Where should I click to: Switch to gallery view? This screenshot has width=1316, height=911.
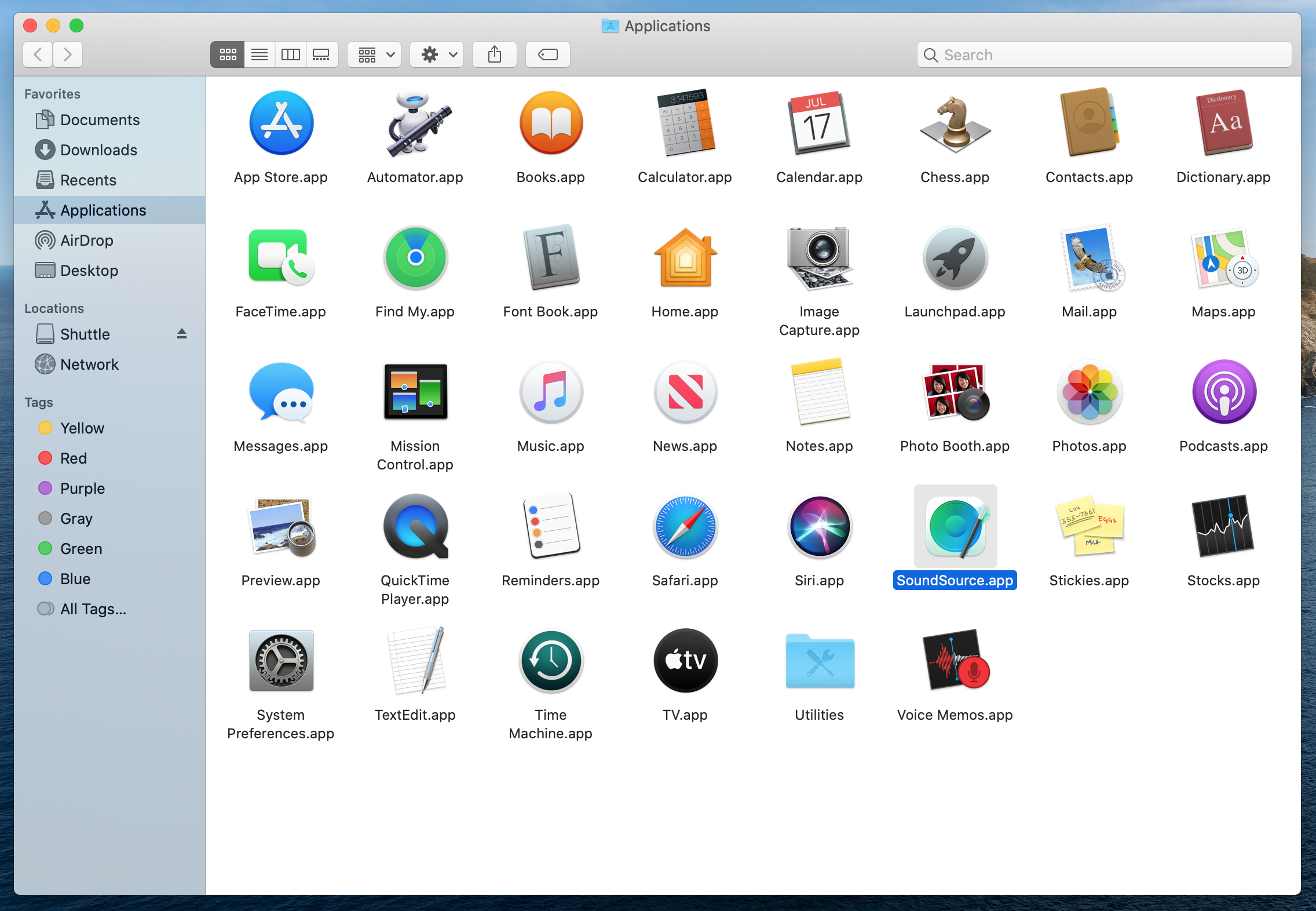321,54
